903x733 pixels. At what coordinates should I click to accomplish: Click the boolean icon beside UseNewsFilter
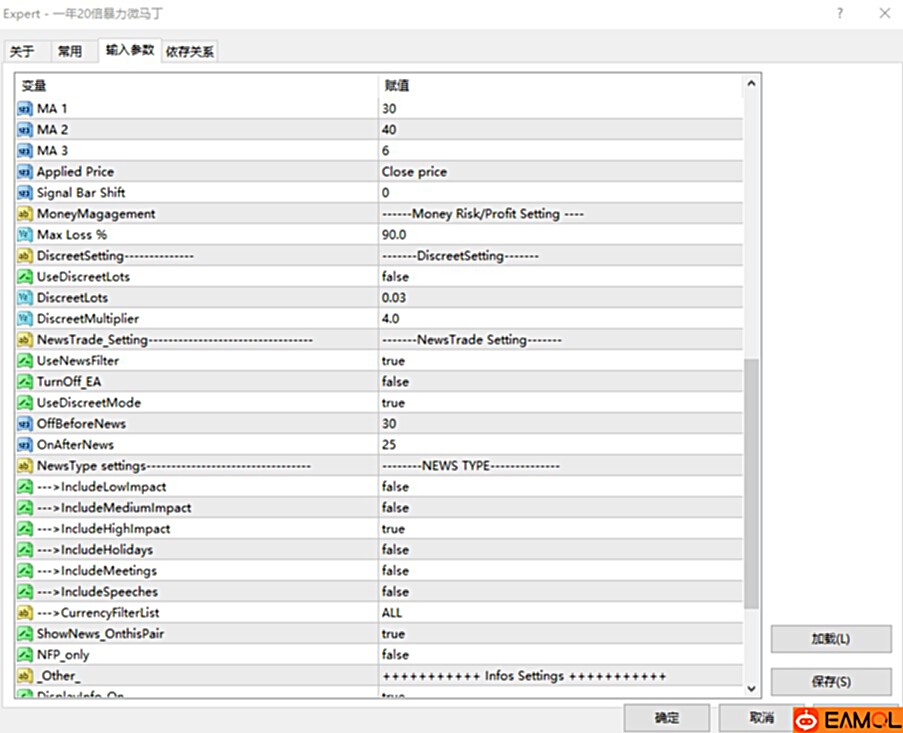pos(25,361)
